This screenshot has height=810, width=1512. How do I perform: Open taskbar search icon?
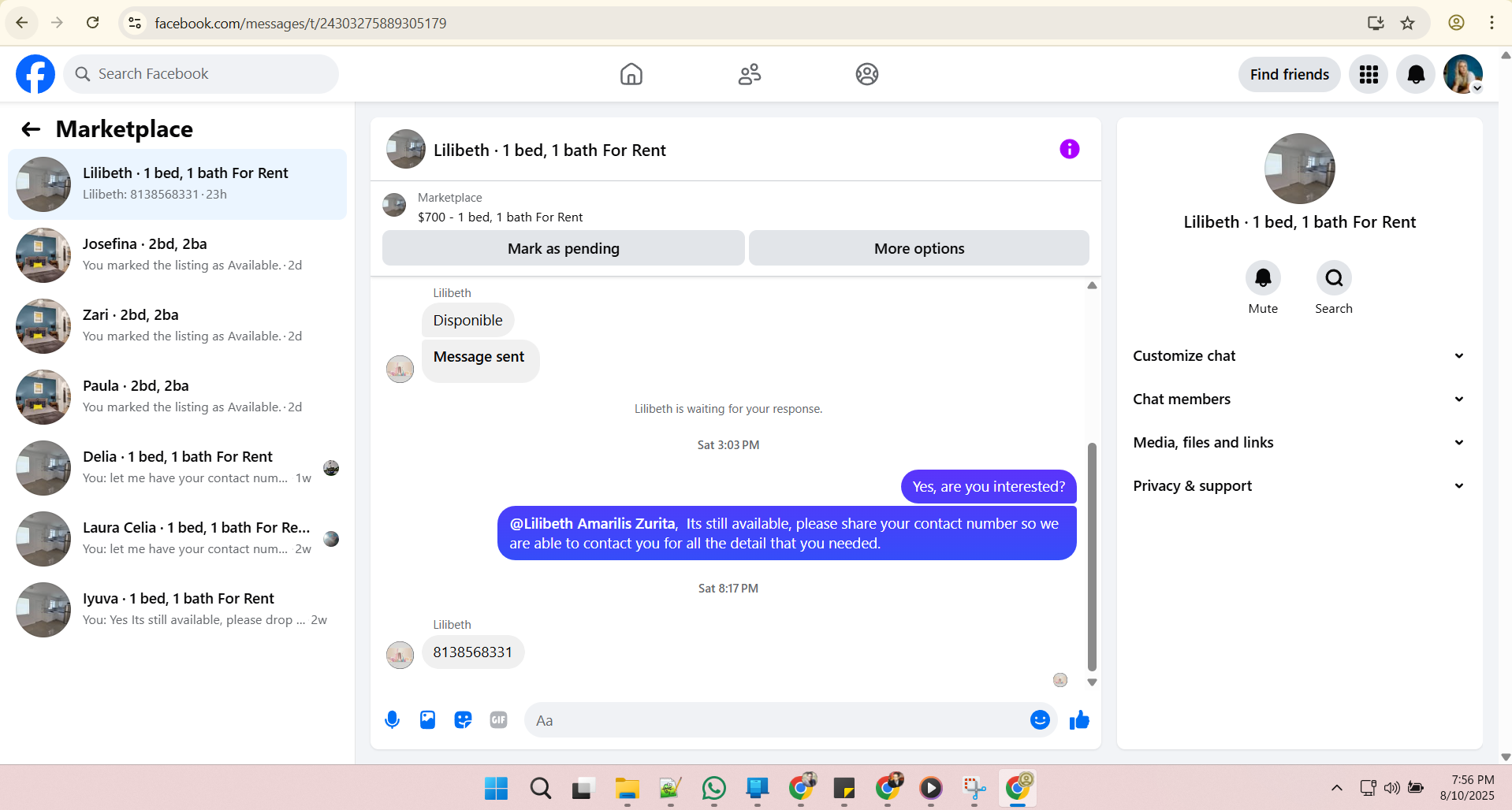[x=540, y=788]
